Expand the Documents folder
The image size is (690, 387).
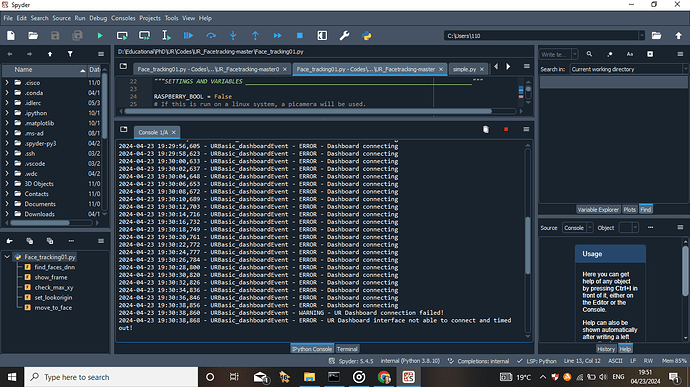(7, 204)
